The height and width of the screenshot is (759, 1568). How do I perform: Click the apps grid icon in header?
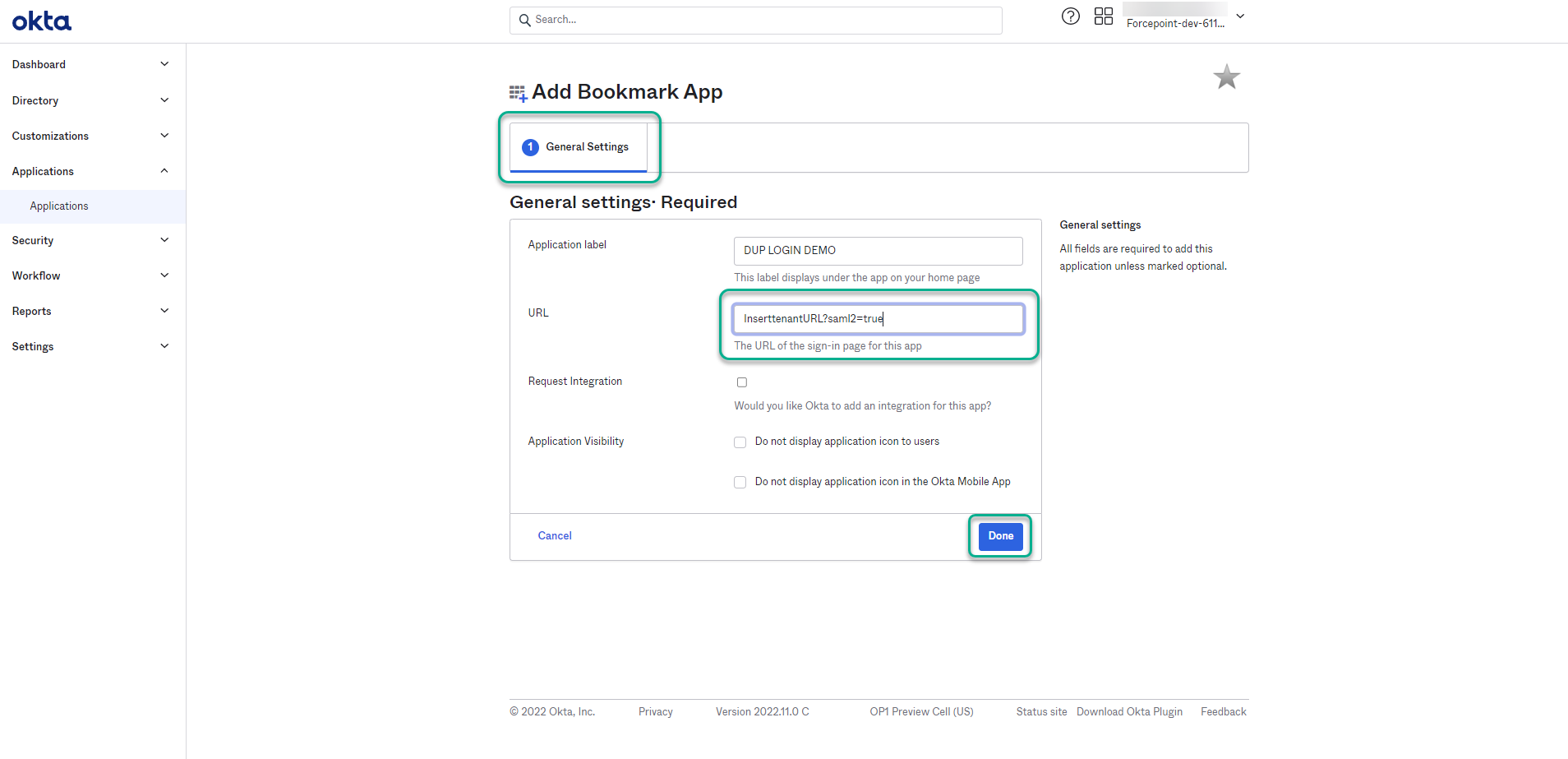click(1104, 16)
